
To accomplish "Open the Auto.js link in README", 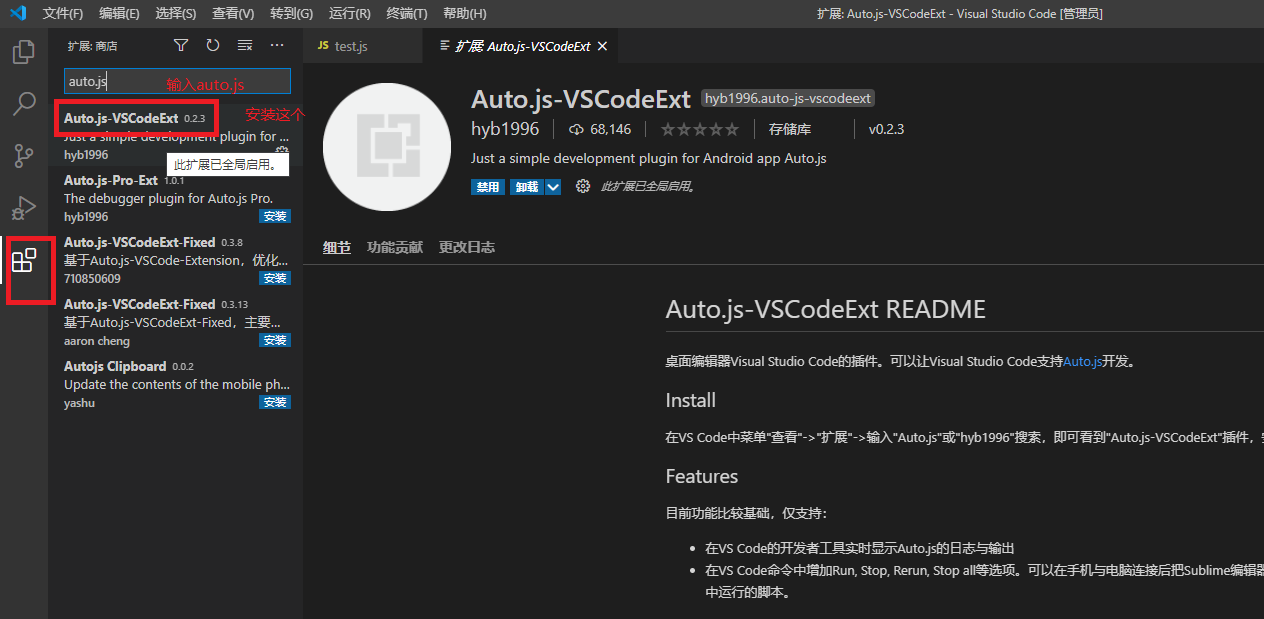I will (1083, 361).
